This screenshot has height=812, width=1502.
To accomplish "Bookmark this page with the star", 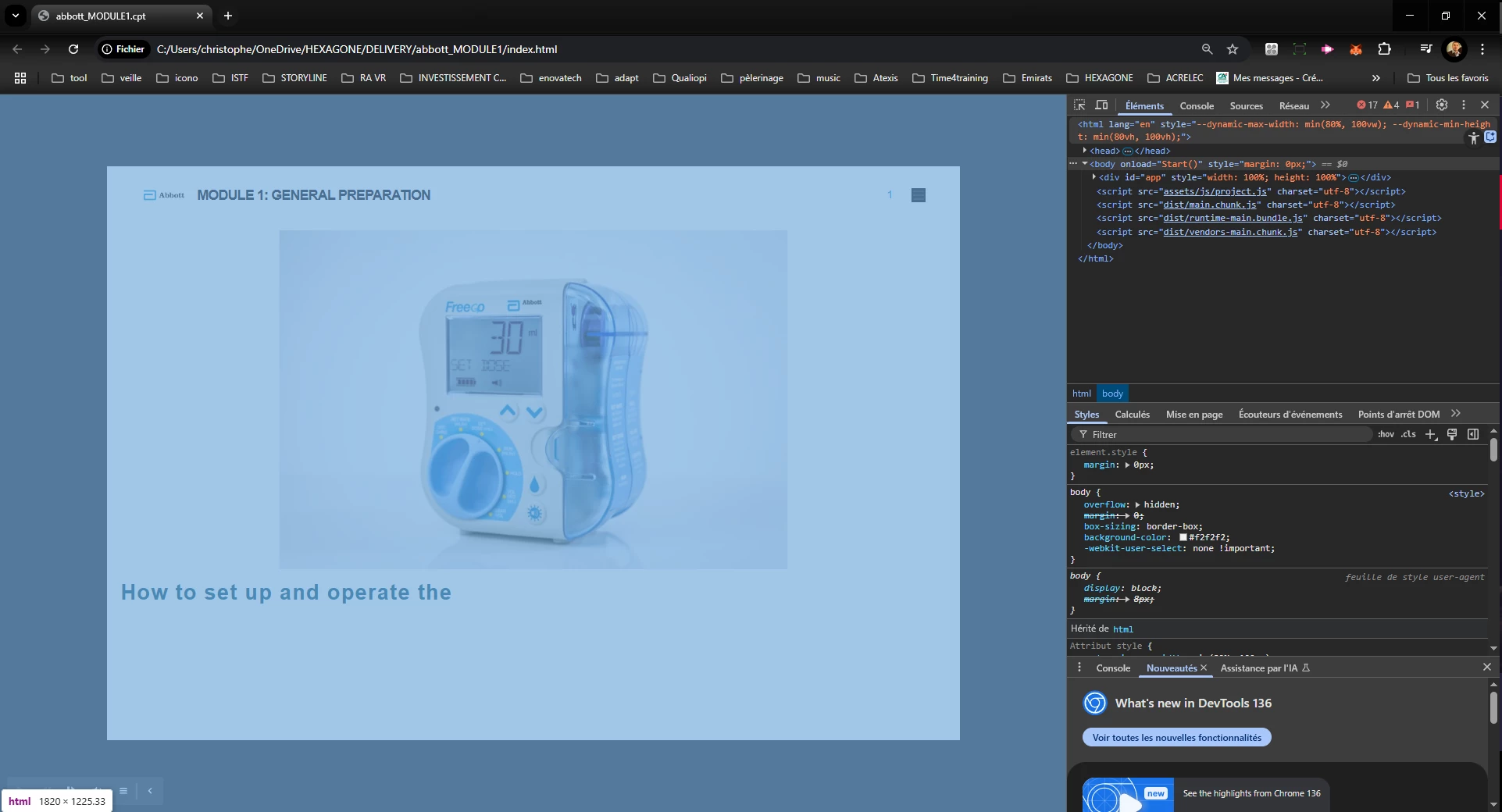I will (1233, 49).
